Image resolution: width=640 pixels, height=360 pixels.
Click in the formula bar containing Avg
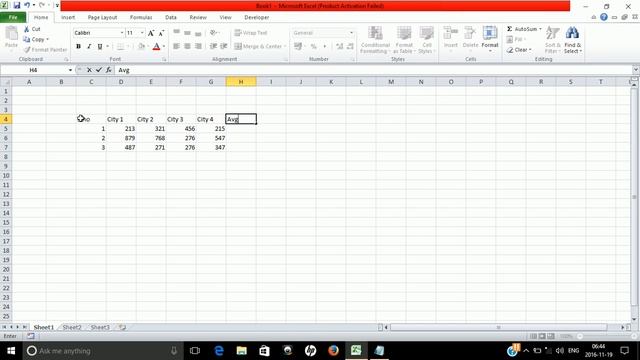pos(373,70)
